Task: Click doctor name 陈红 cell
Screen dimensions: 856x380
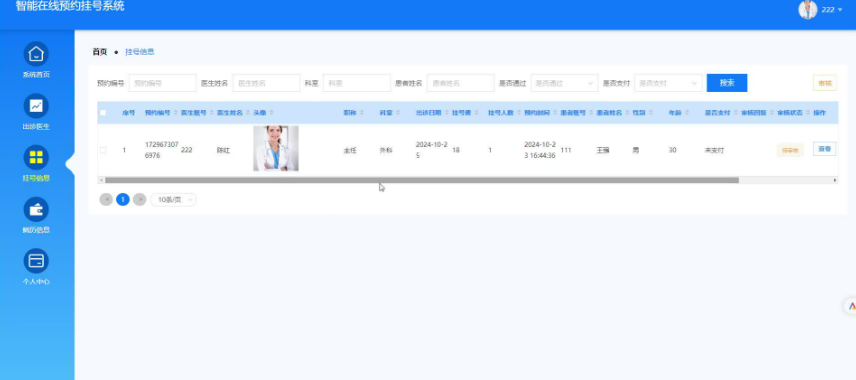Action: click(223, 150)
